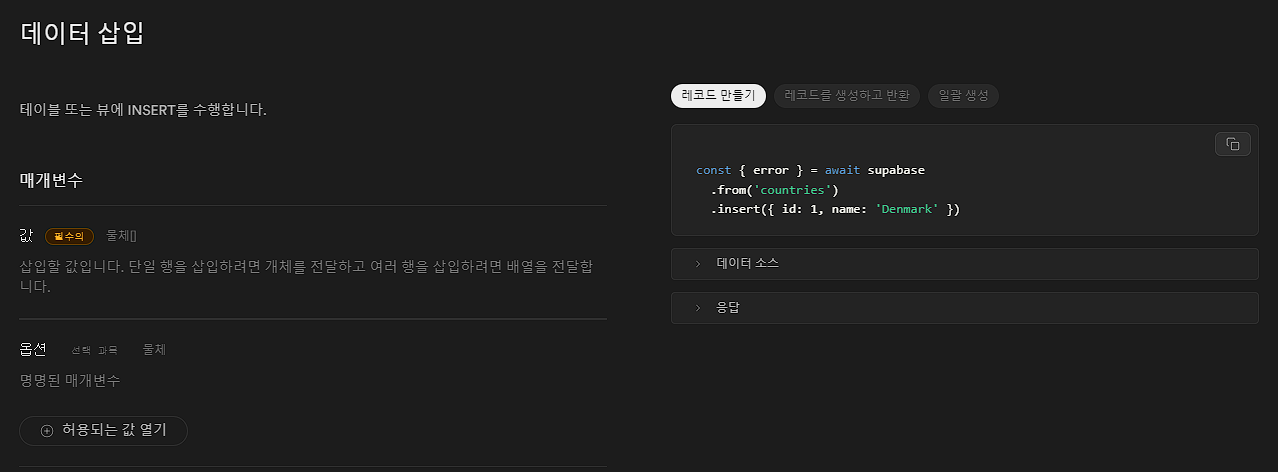Click the 옵션 parameter name

tap(33, 349)
